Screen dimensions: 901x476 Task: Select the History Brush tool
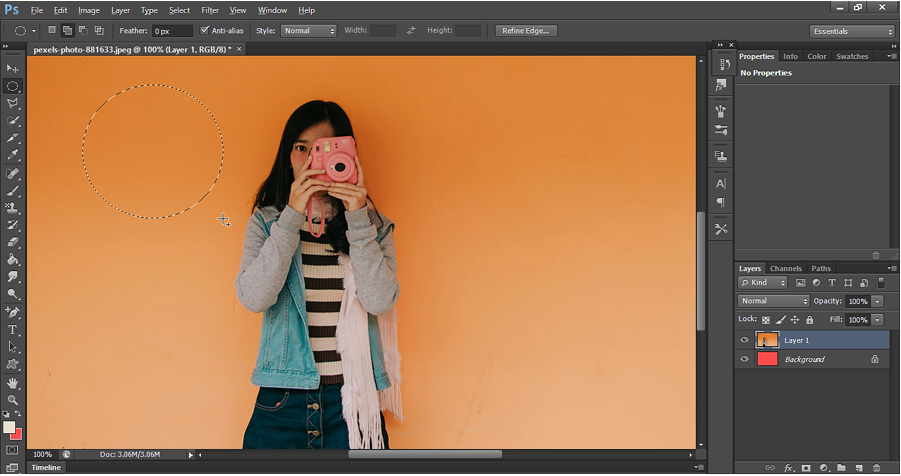12,225
